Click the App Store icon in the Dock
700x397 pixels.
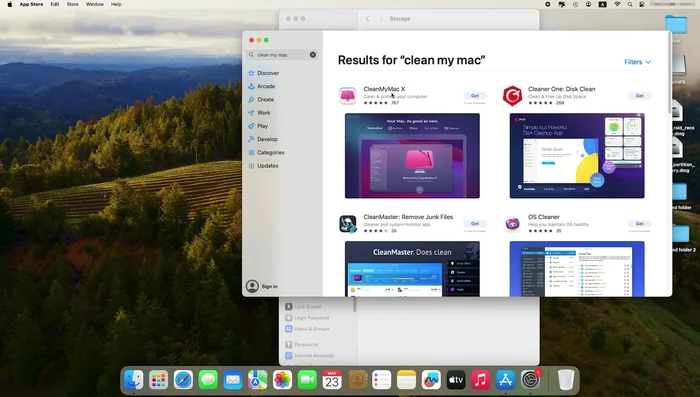pos(505,380)
